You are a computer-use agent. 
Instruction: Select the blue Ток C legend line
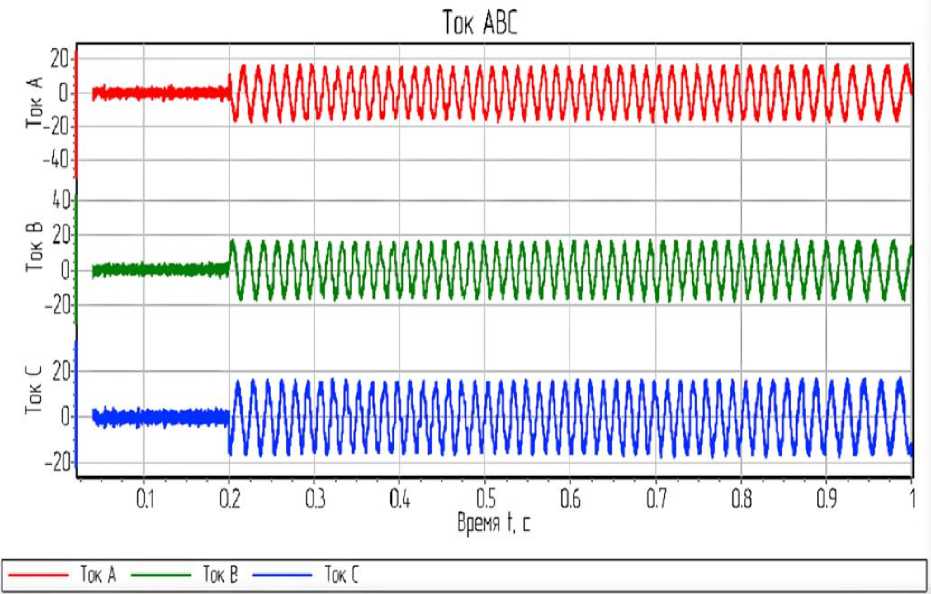[283, 575]
